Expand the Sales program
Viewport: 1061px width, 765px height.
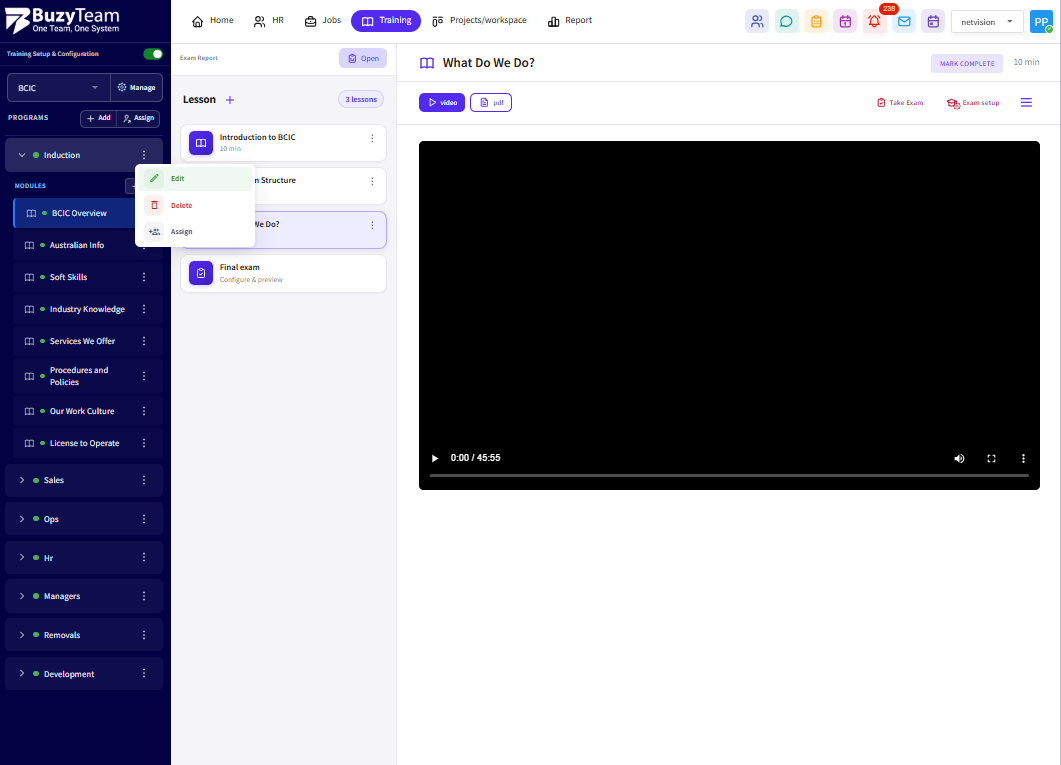(22, 480)
